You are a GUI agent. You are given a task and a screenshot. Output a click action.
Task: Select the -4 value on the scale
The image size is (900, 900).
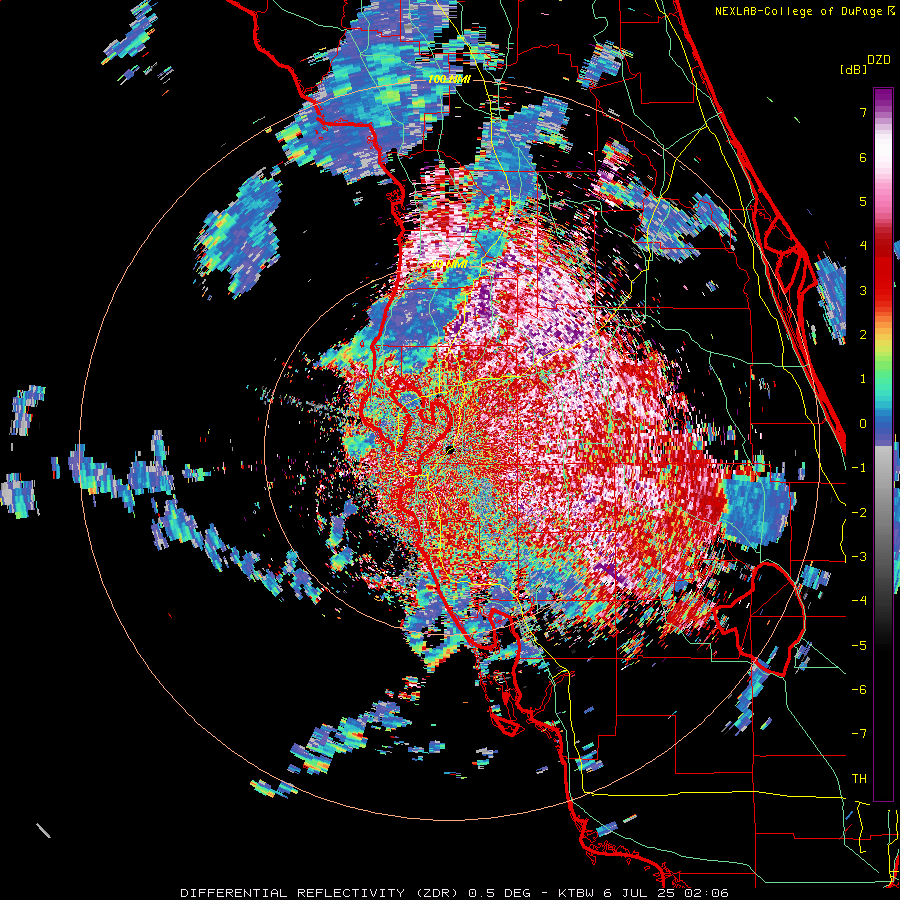(x=859, y=601)
